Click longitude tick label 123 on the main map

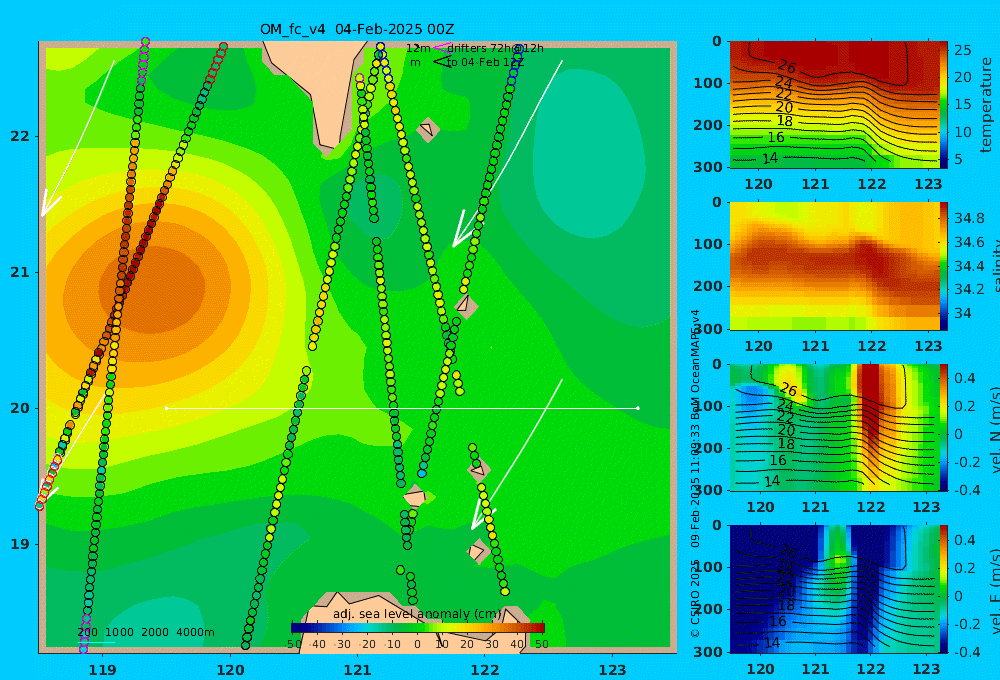click(612, 670)
